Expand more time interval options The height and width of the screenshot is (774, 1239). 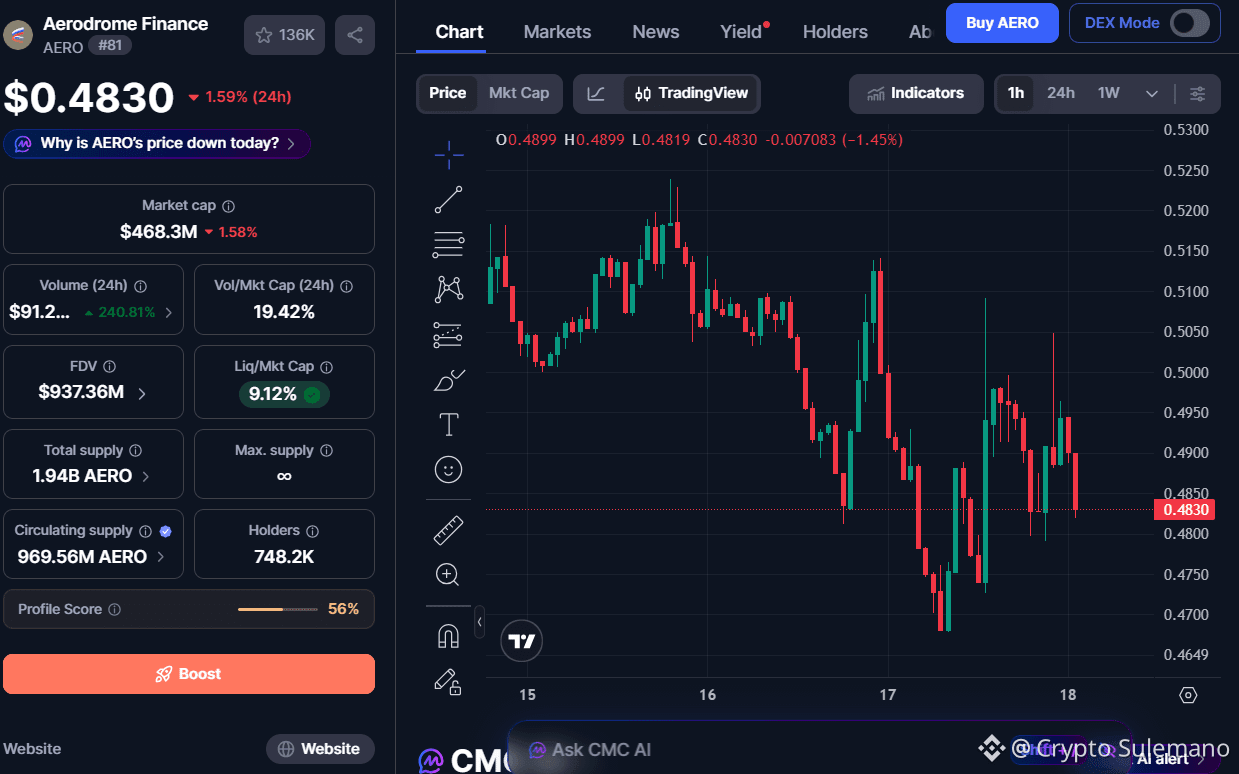pos(1152,93)
